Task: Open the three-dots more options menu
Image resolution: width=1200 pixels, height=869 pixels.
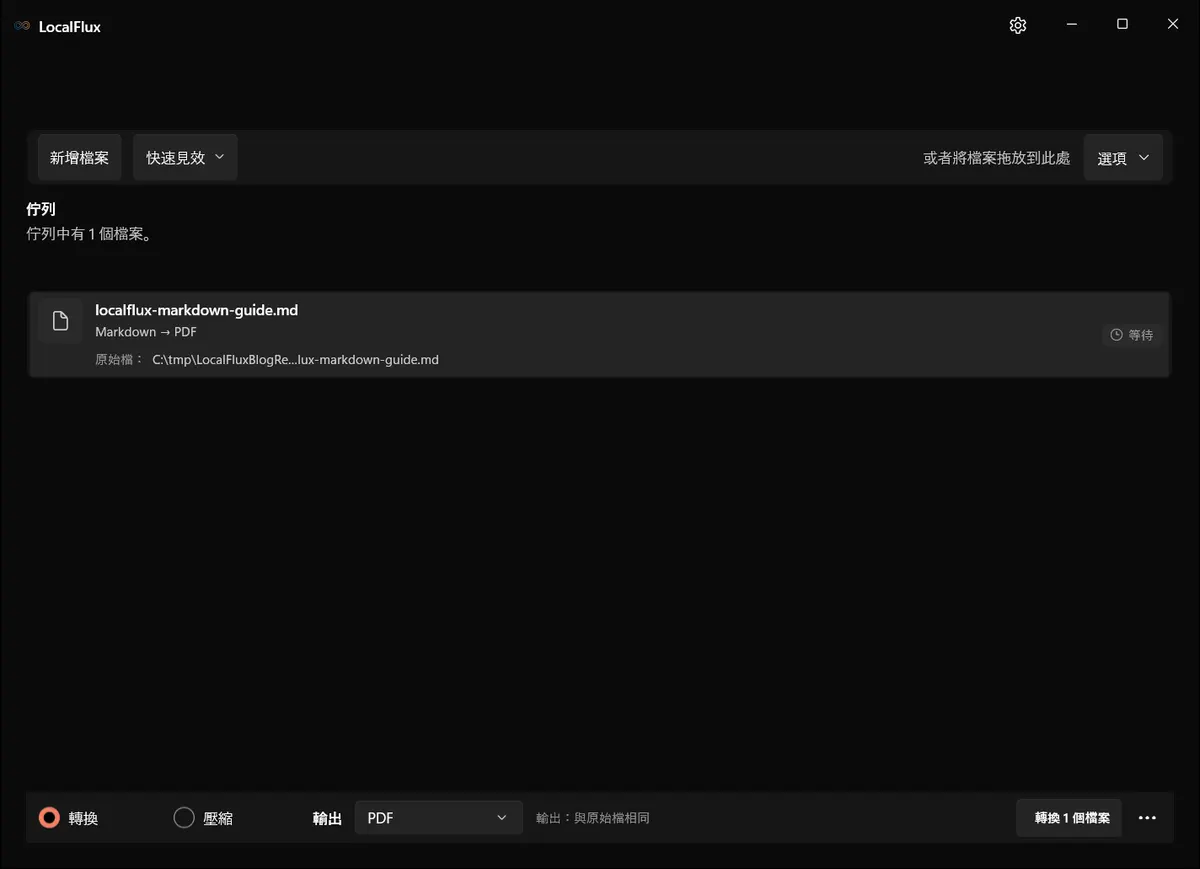Action: 1147,818
